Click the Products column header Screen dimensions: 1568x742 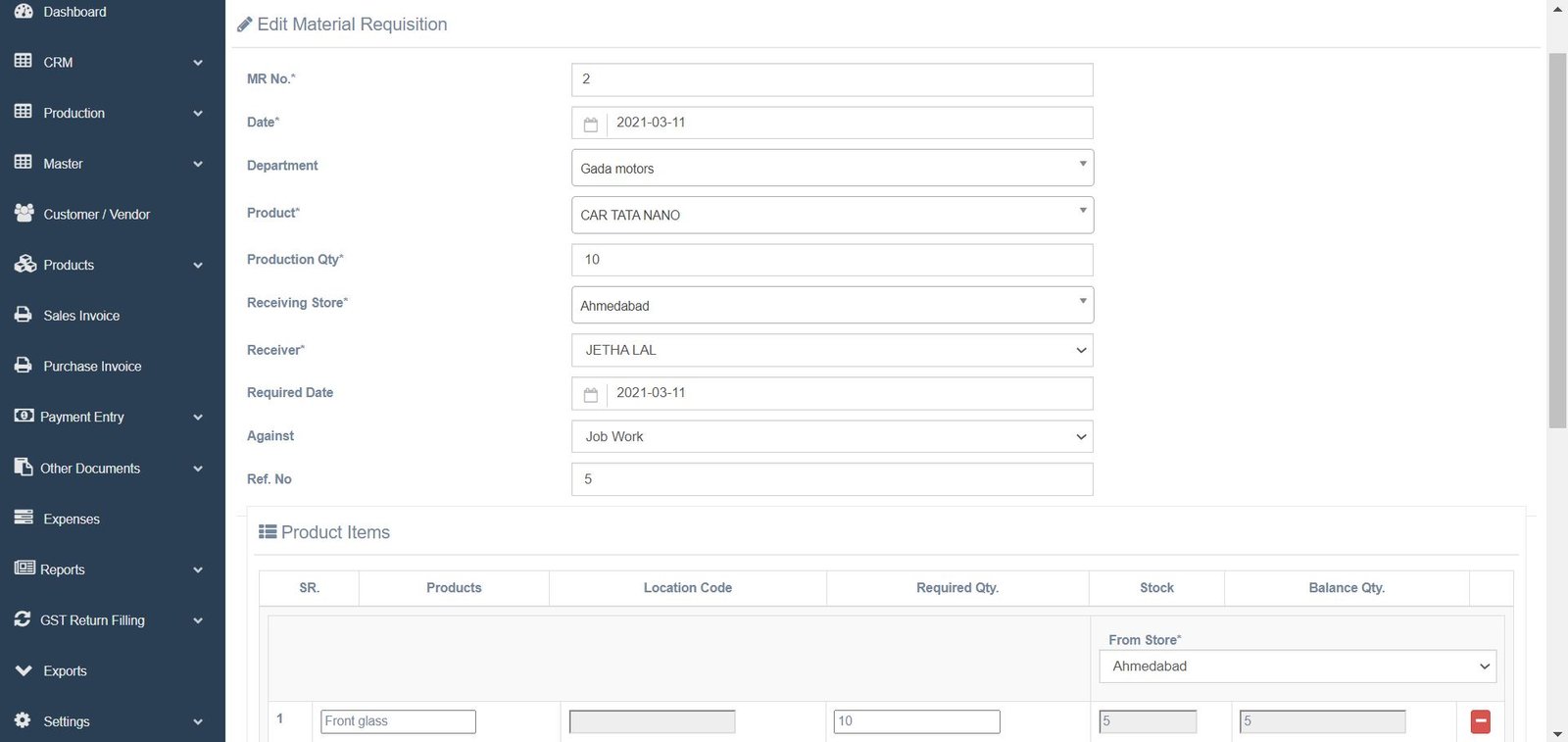(x=454, y=588)
